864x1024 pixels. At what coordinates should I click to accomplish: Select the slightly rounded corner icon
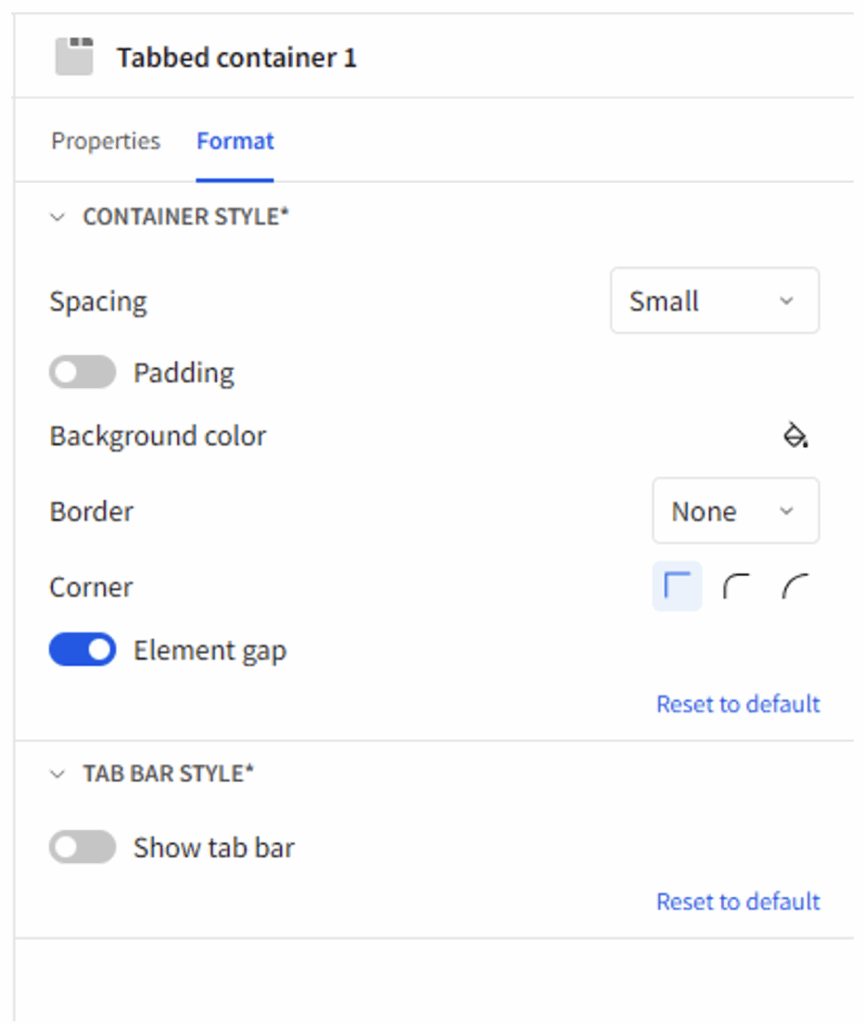(736, 586)
